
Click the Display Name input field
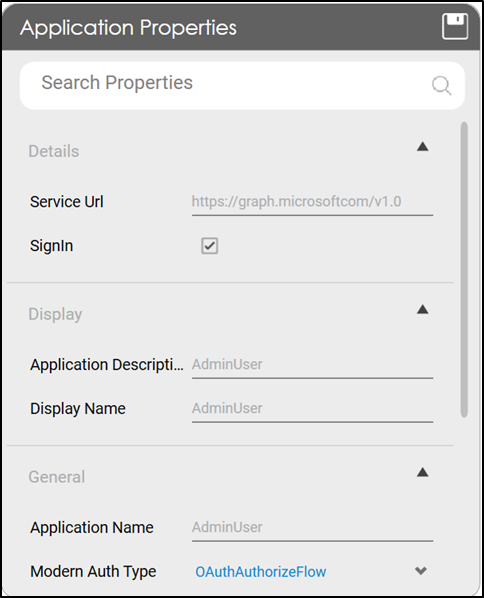312,409
